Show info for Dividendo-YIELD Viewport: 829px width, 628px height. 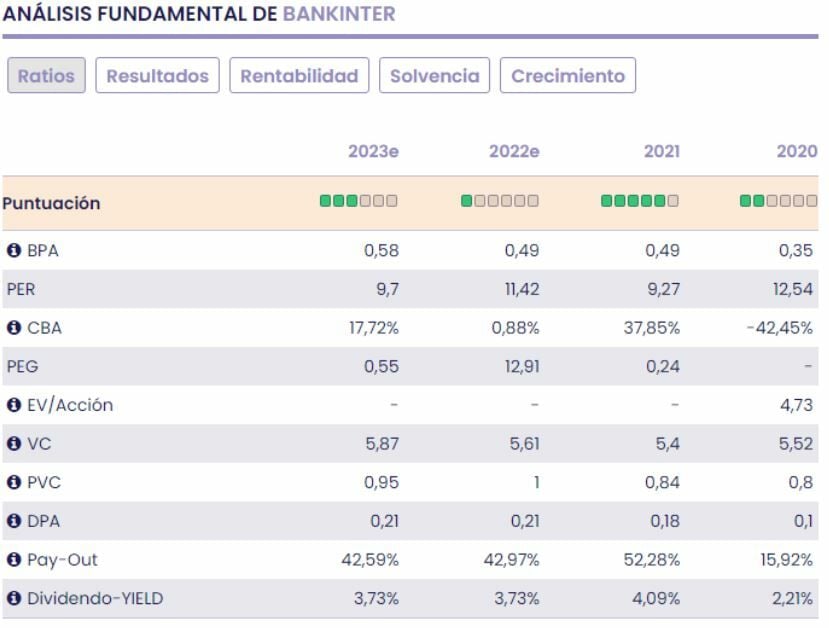coord(14,599)
